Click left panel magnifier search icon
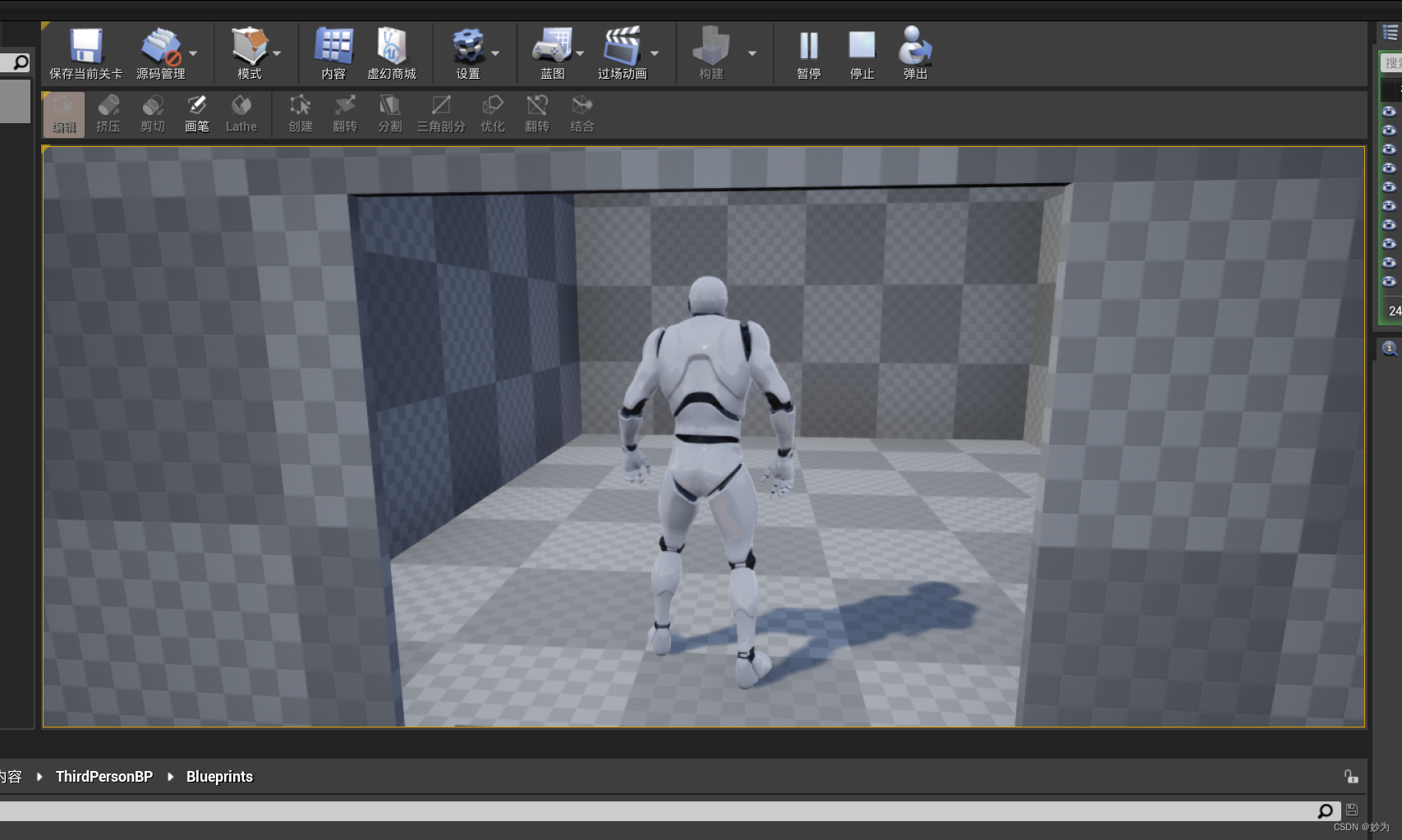 pyautogui.click(x=21, y=62)
